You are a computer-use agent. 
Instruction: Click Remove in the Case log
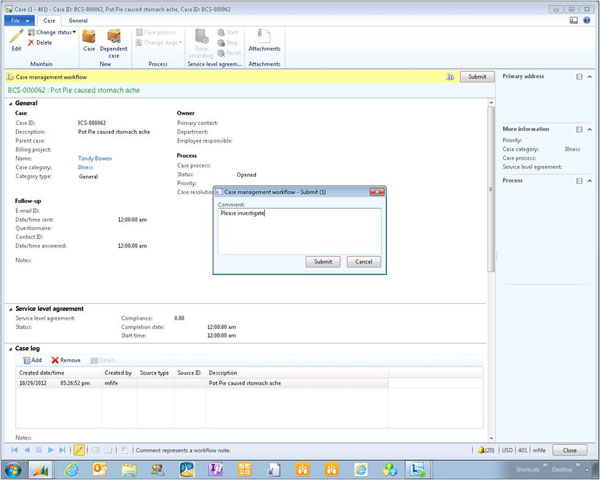click(66, 360)
